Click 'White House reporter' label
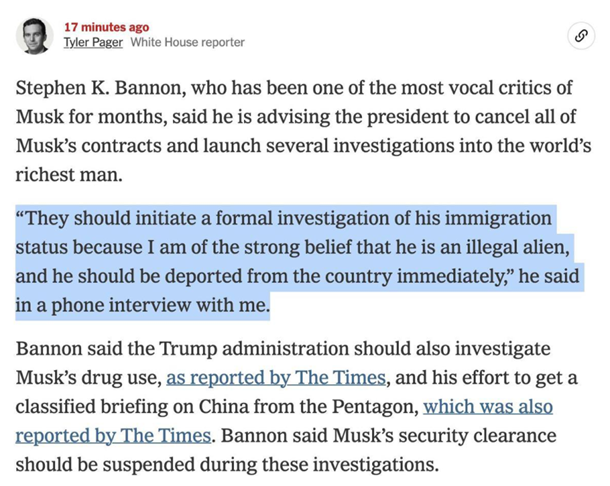 pos(188,42)
